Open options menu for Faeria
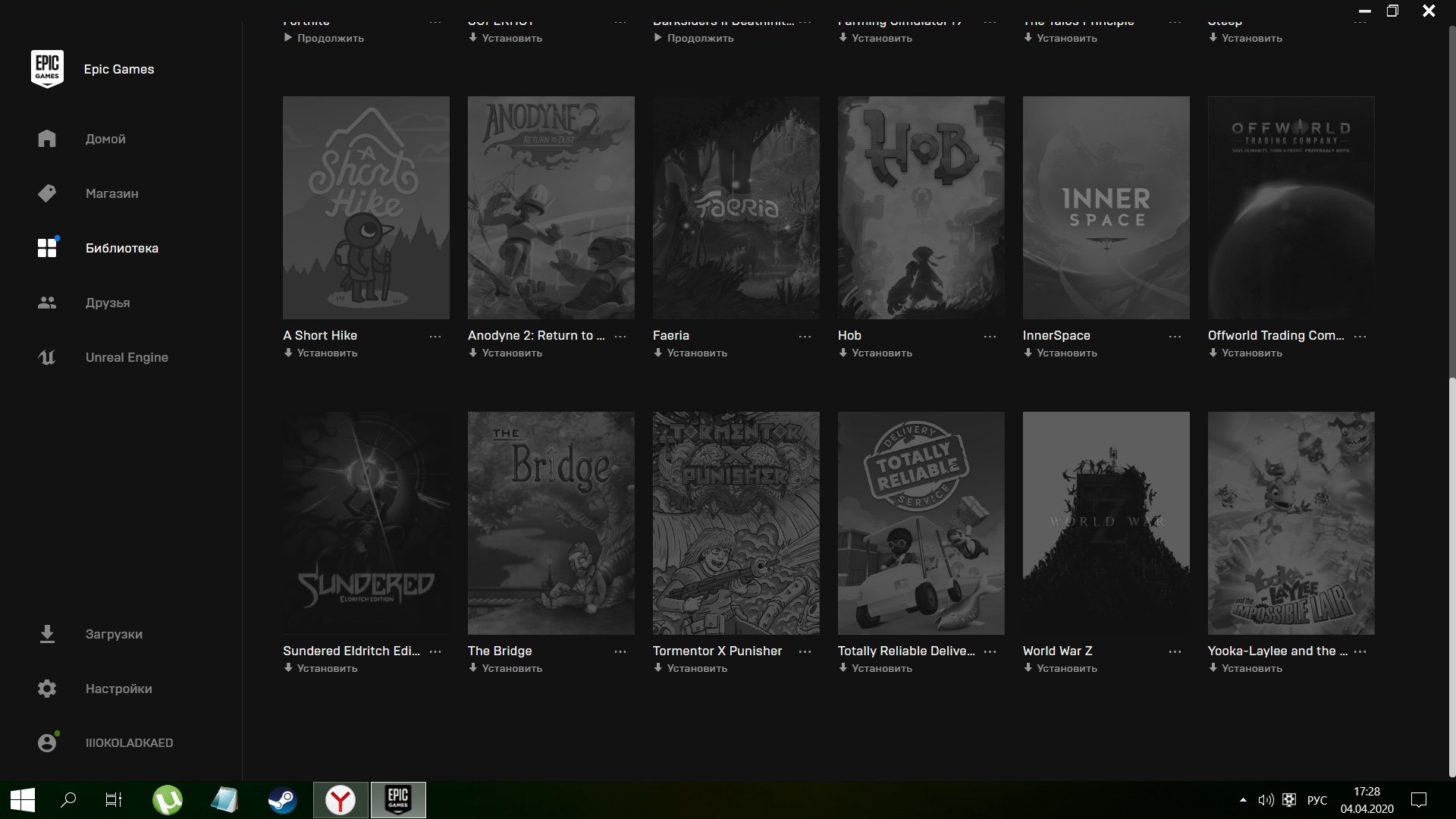 [x=805, y=337]
